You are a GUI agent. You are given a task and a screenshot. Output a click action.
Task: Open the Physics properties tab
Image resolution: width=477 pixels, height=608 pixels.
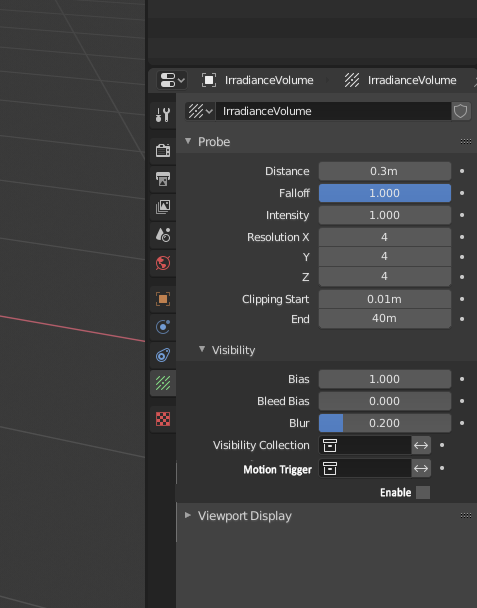(163, 327)
